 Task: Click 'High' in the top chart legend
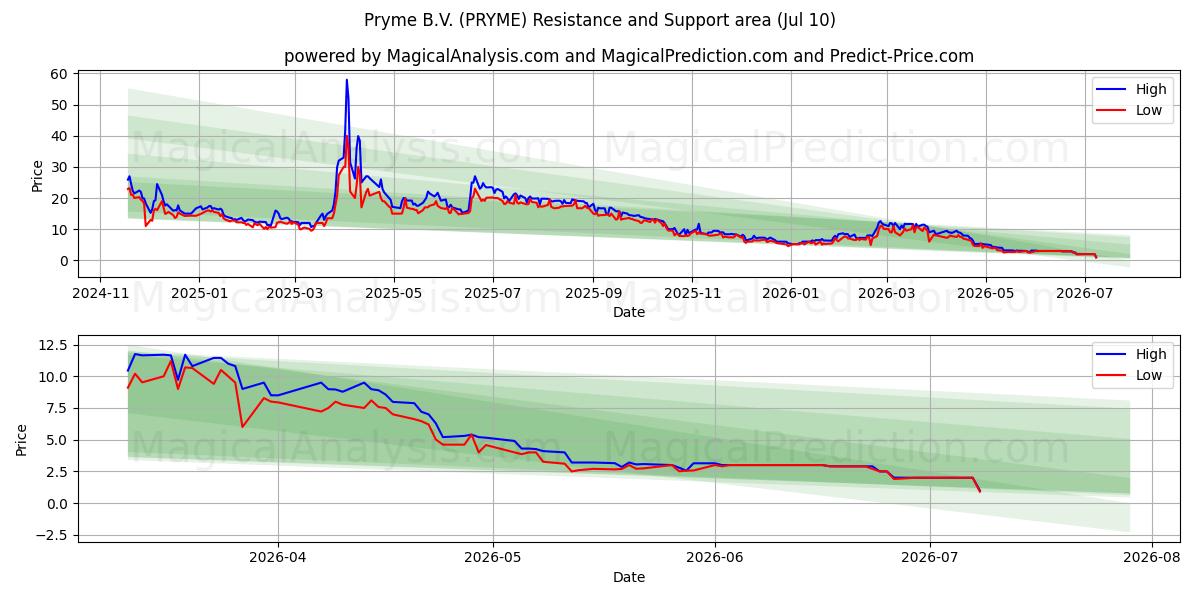coord(1151,89)
